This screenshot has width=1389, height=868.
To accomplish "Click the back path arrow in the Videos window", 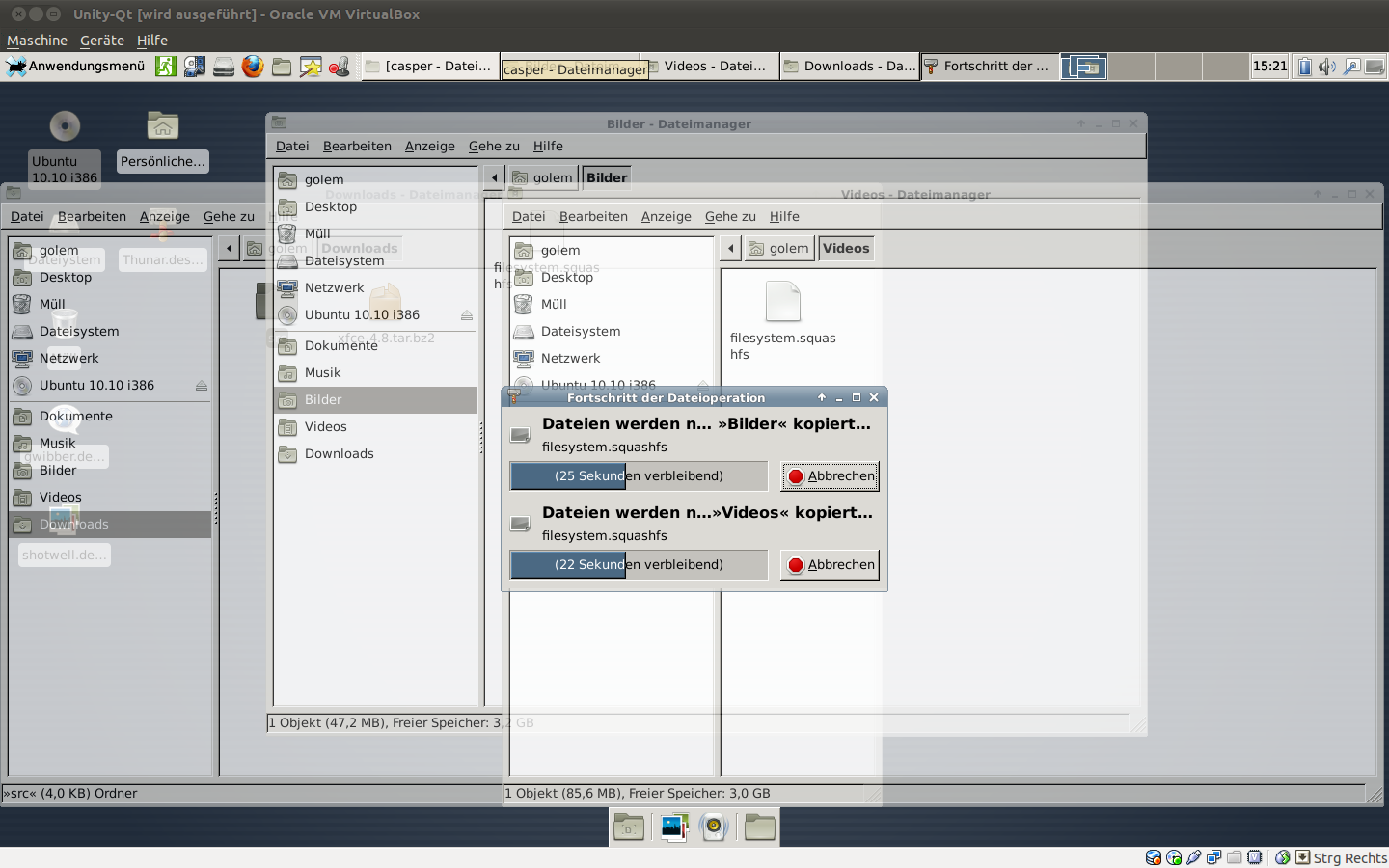I will [730, 248].
